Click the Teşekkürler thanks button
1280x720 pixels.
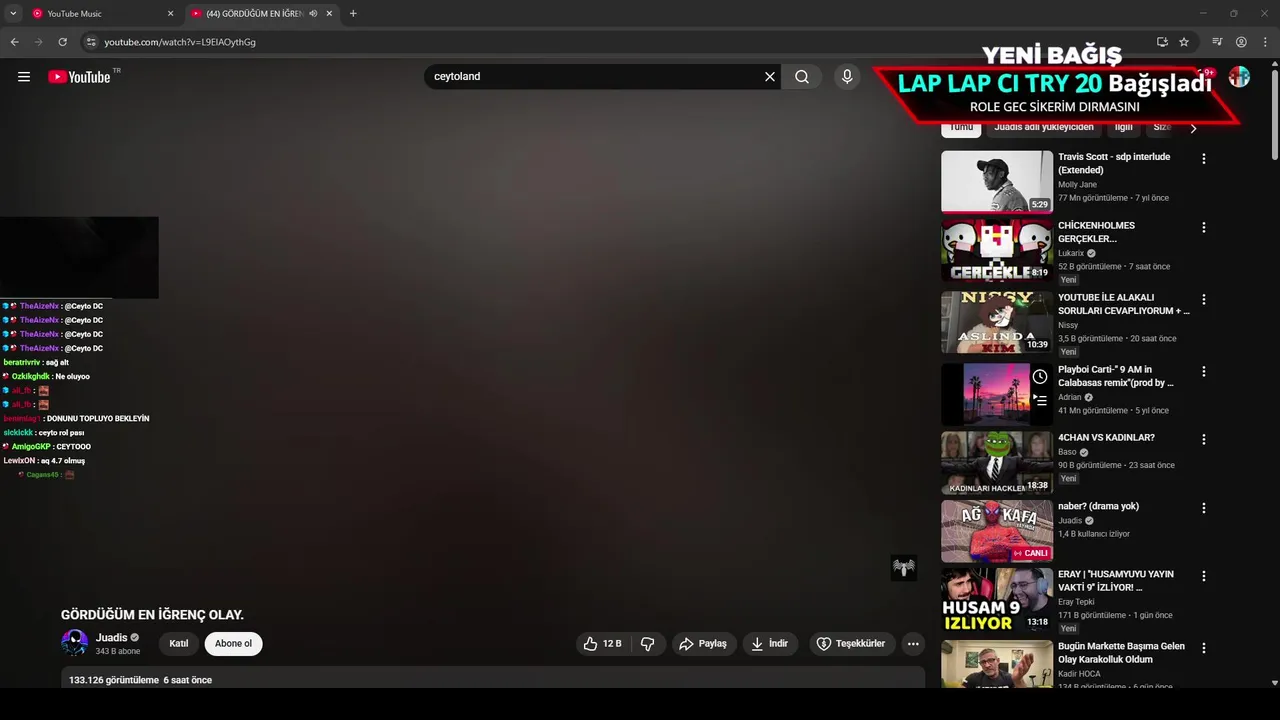851,644
